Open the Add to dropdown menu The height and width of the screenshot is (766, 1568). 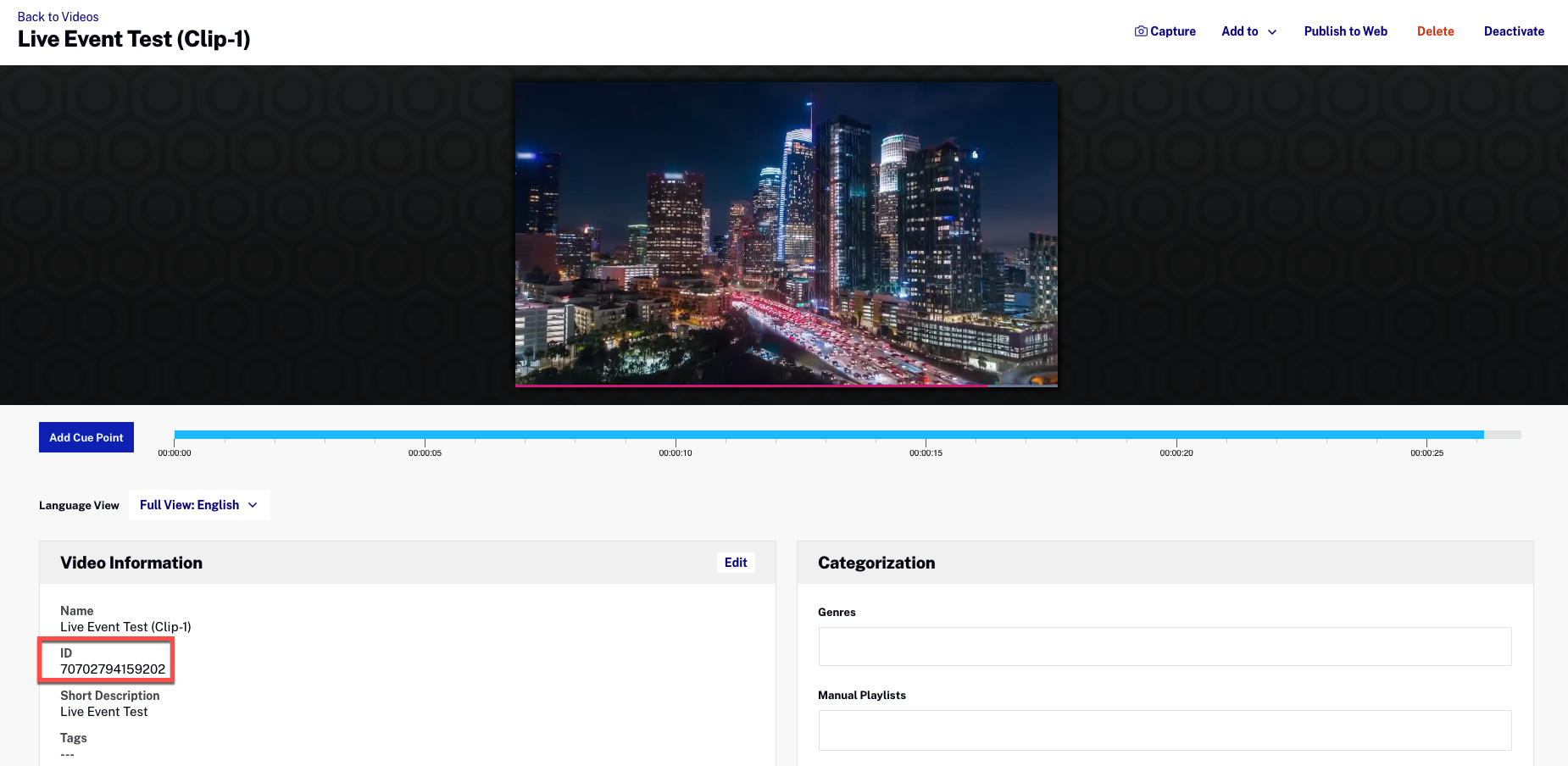point(1248,31)
